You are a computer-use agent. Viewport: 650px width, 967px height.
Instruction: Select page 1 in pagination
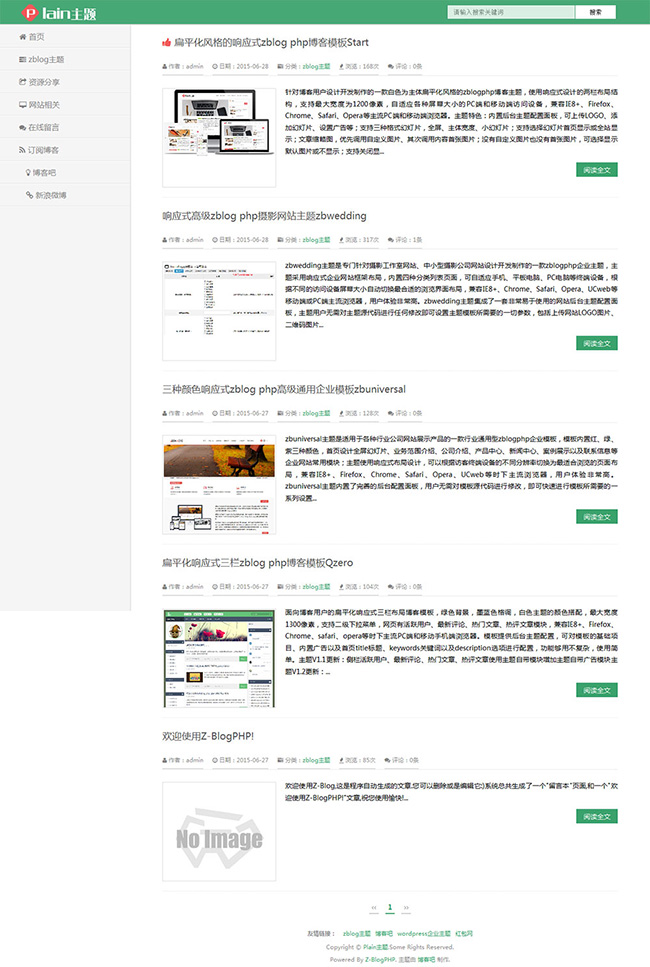tap(390, 907)
